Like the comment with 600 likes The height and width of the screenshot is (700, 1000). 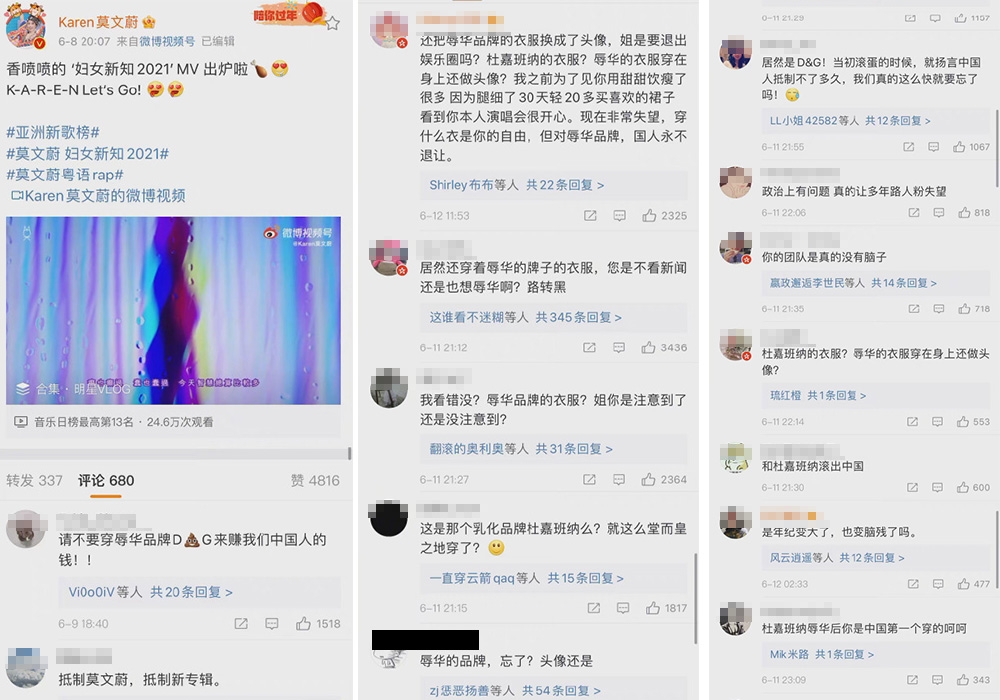pos(973,487)
